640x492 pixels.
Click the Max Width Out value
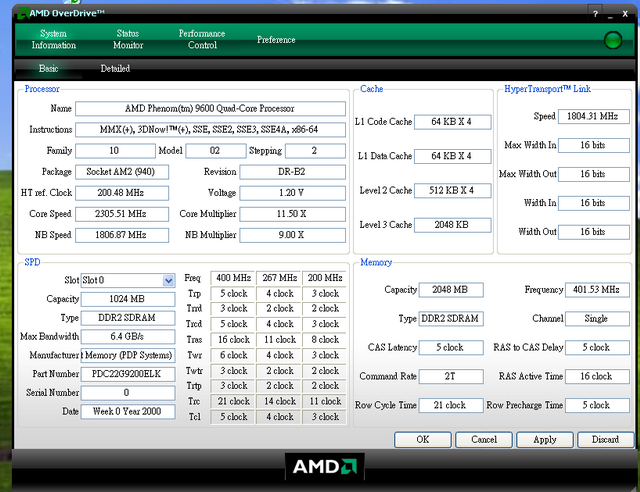coord(593,174)
